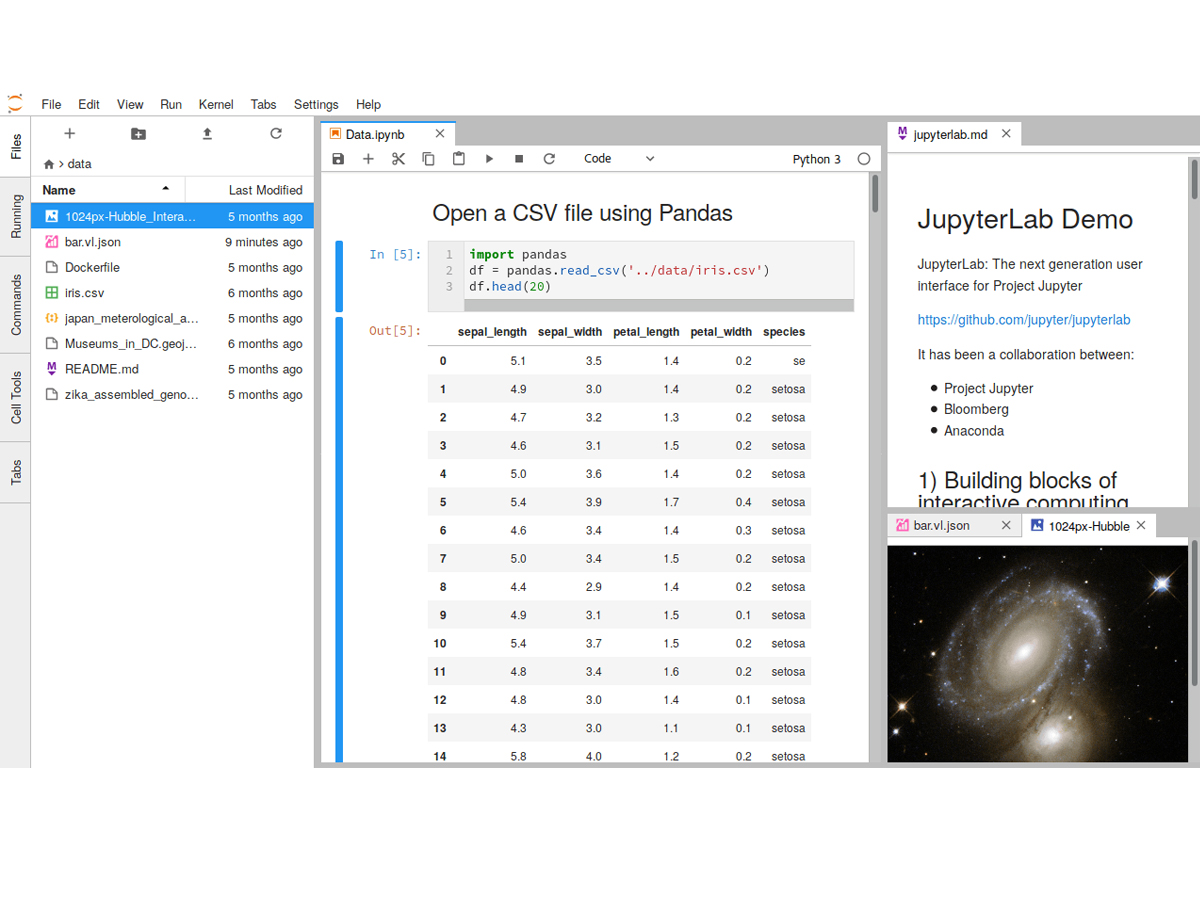Restart the kernel from the notebook toolbar

point(549,159)
